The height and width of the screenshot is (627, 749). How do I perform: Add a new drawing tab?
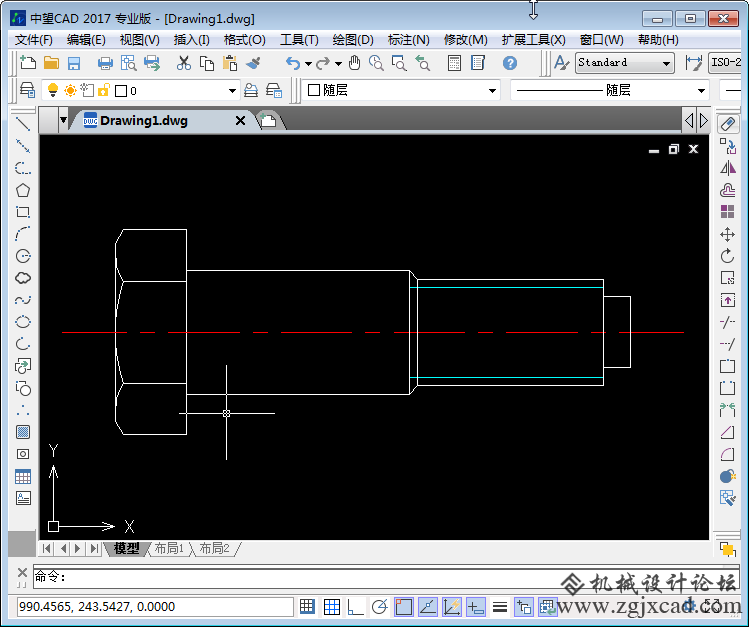[x=268, y=120]
